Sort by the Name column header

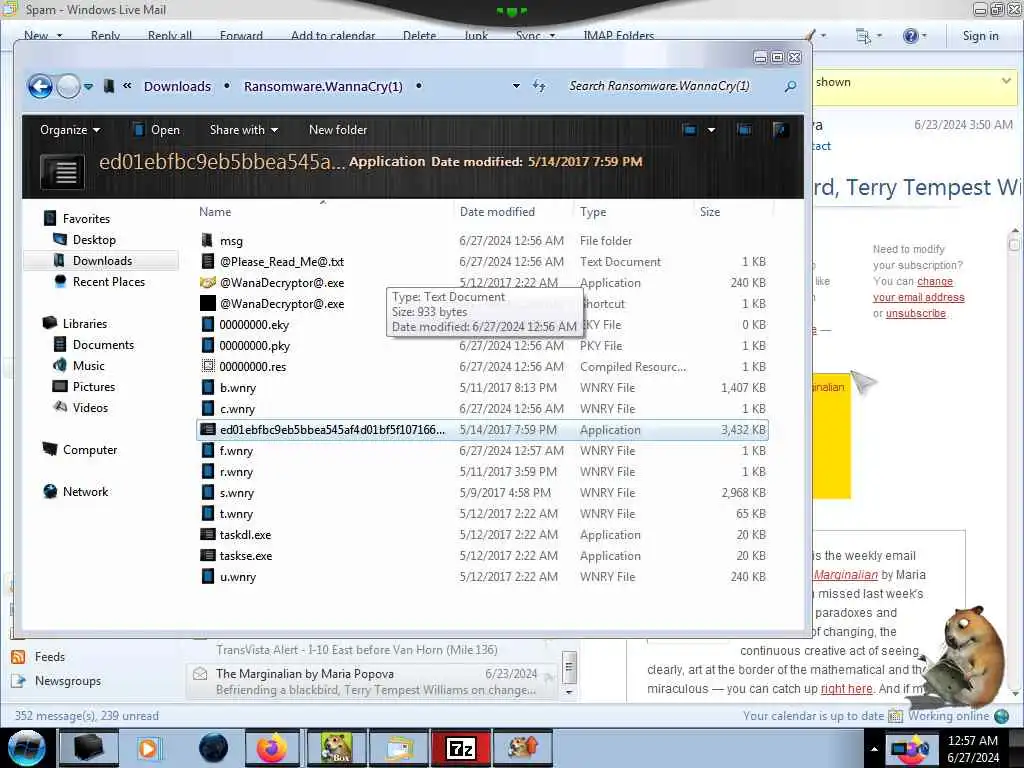[x=215, y=212]
